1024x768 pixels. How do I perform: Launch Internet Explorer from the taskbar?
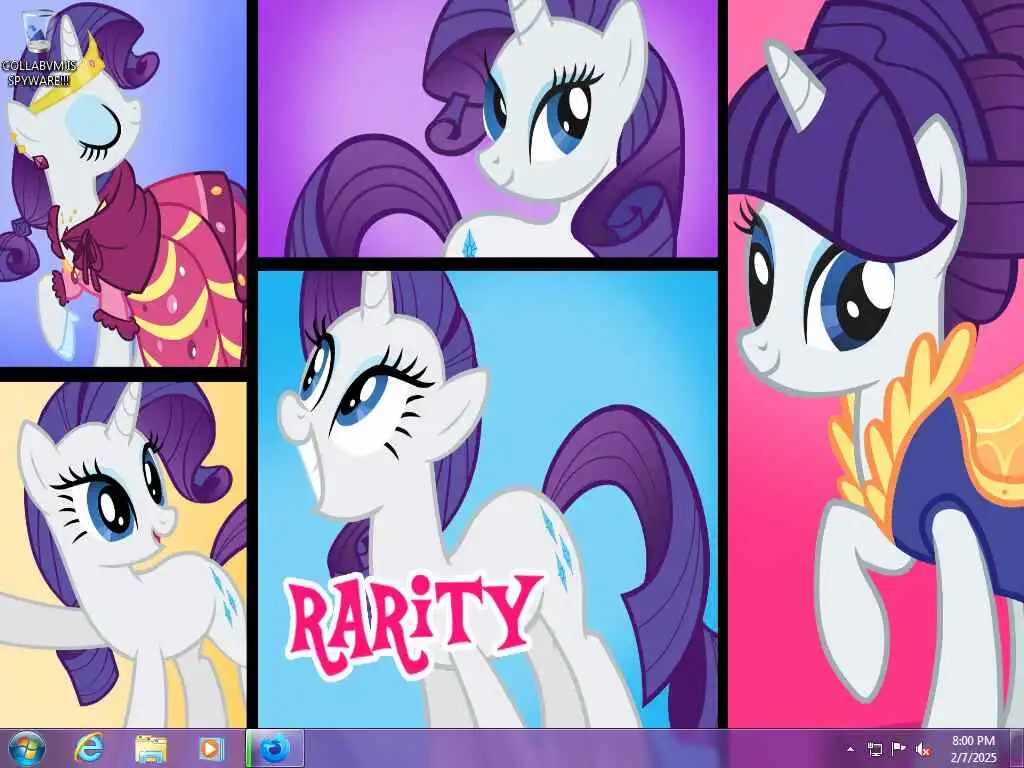(x=88, y=748)
